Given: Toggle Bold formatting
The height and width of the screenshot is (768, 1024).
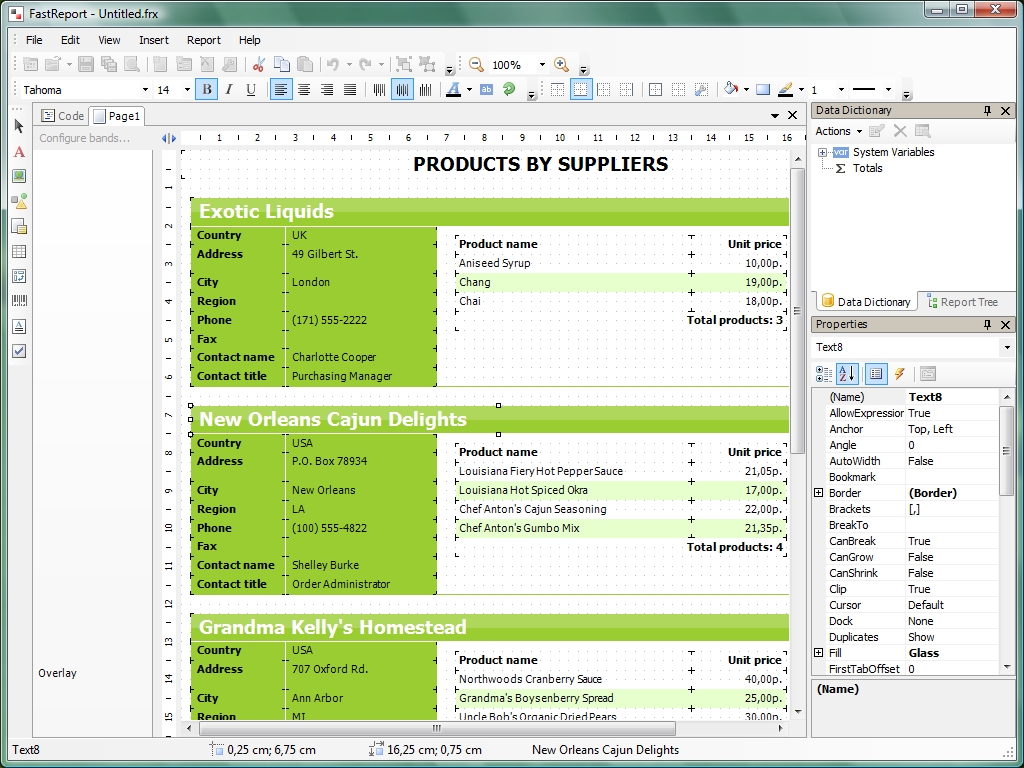Looking at the screenshot, I should 207,89.
